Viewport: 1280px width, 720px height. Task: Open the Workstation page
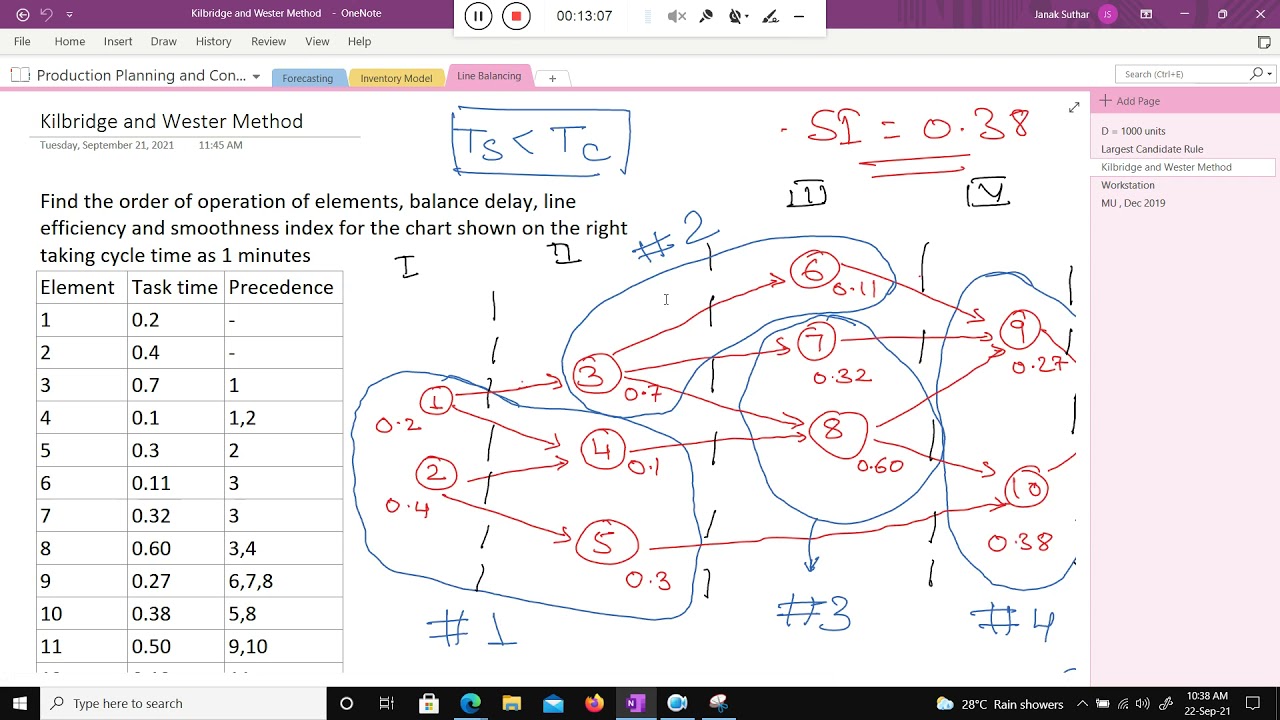point(1127,185)
